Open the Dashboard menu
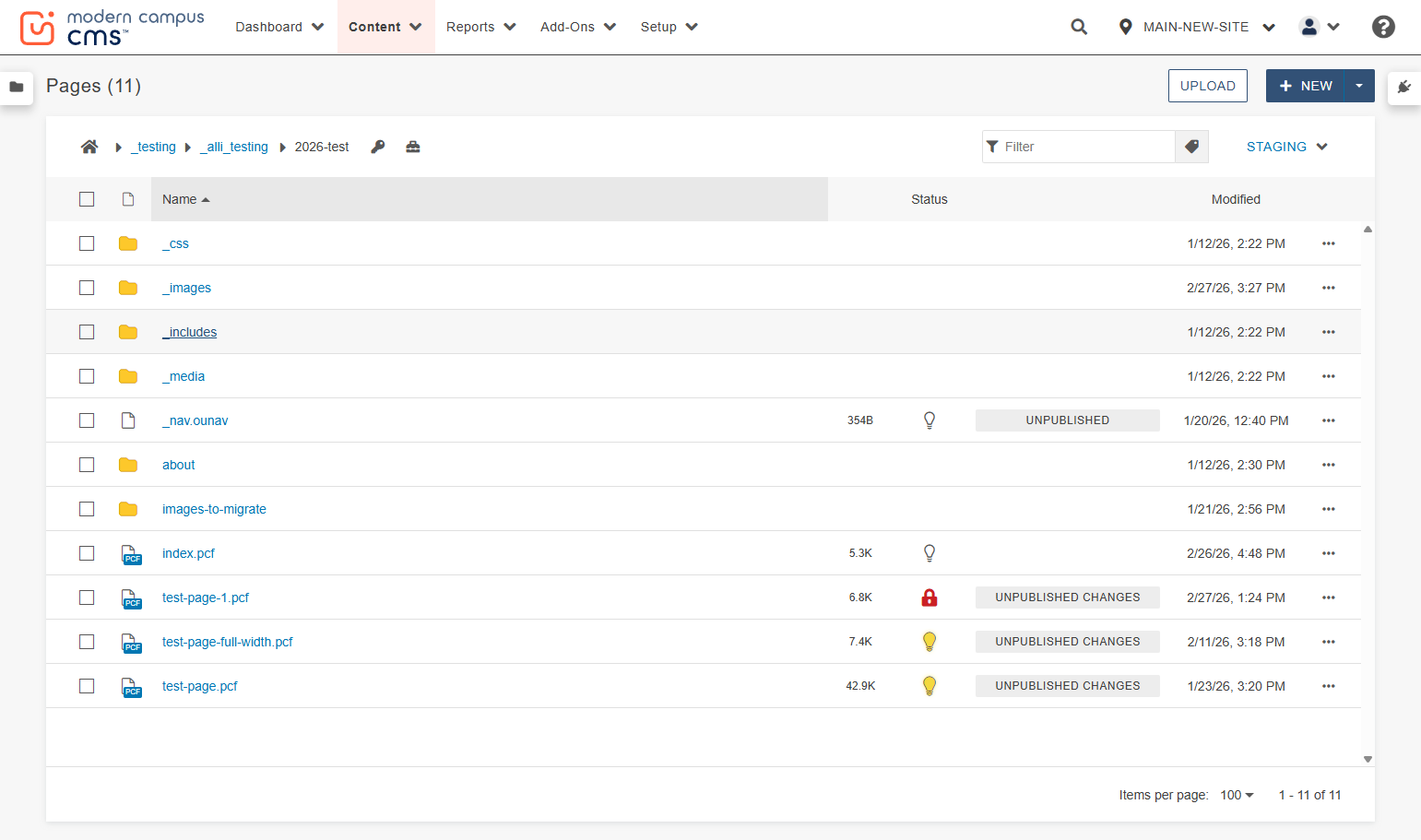 point(279,27)
